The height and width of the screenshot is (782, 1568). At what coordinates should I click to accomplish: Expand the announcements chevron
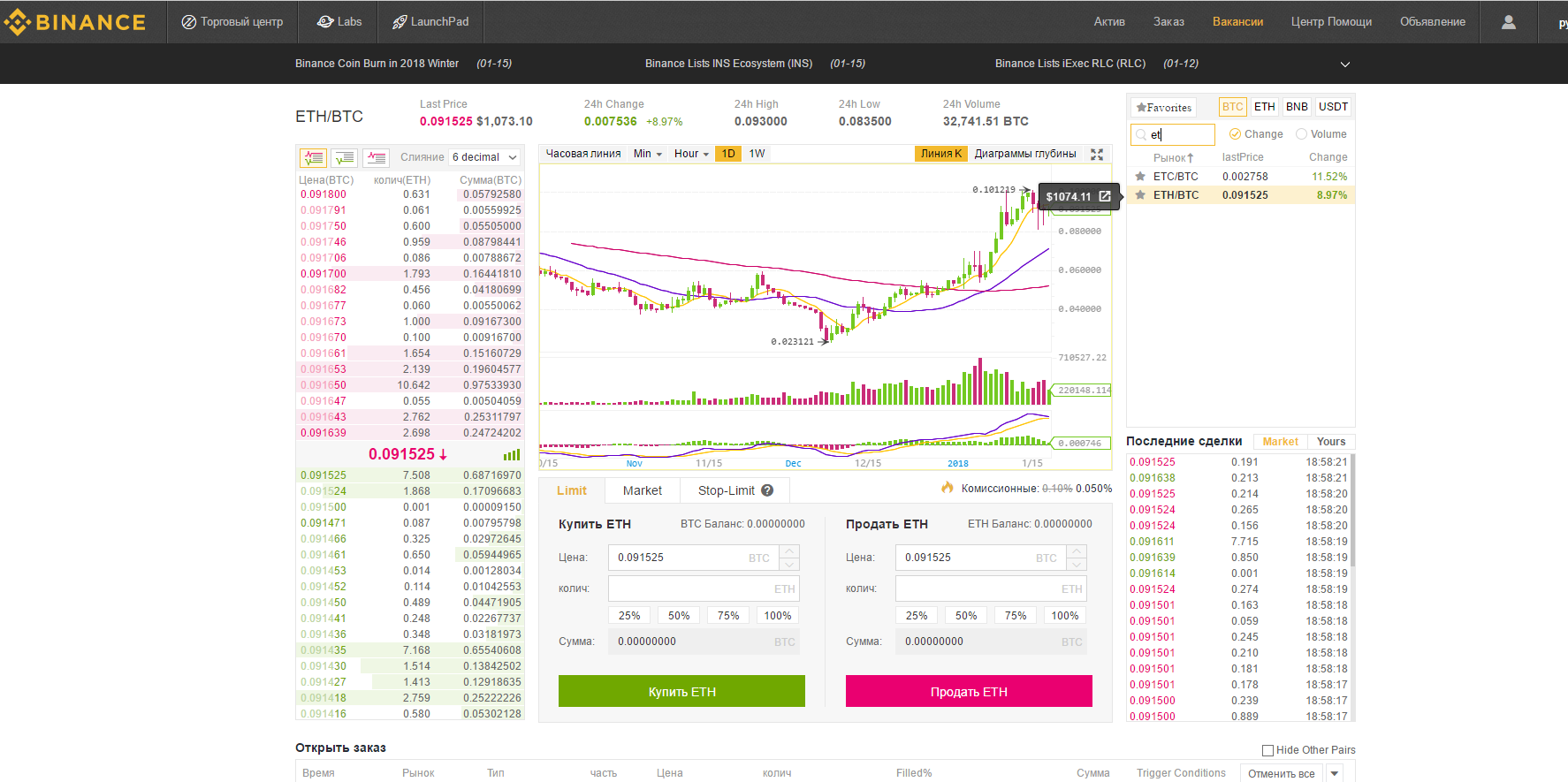tap(1345, 65)
